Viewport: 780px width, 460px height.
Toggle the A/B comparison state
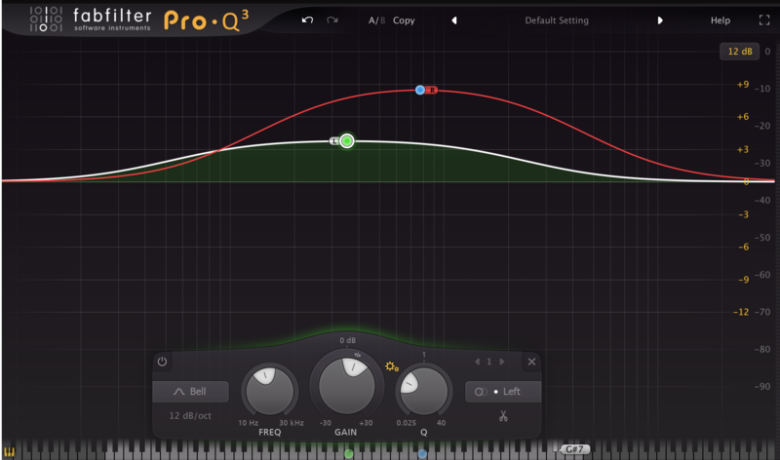pyautogui.click(x=377, y=20)
